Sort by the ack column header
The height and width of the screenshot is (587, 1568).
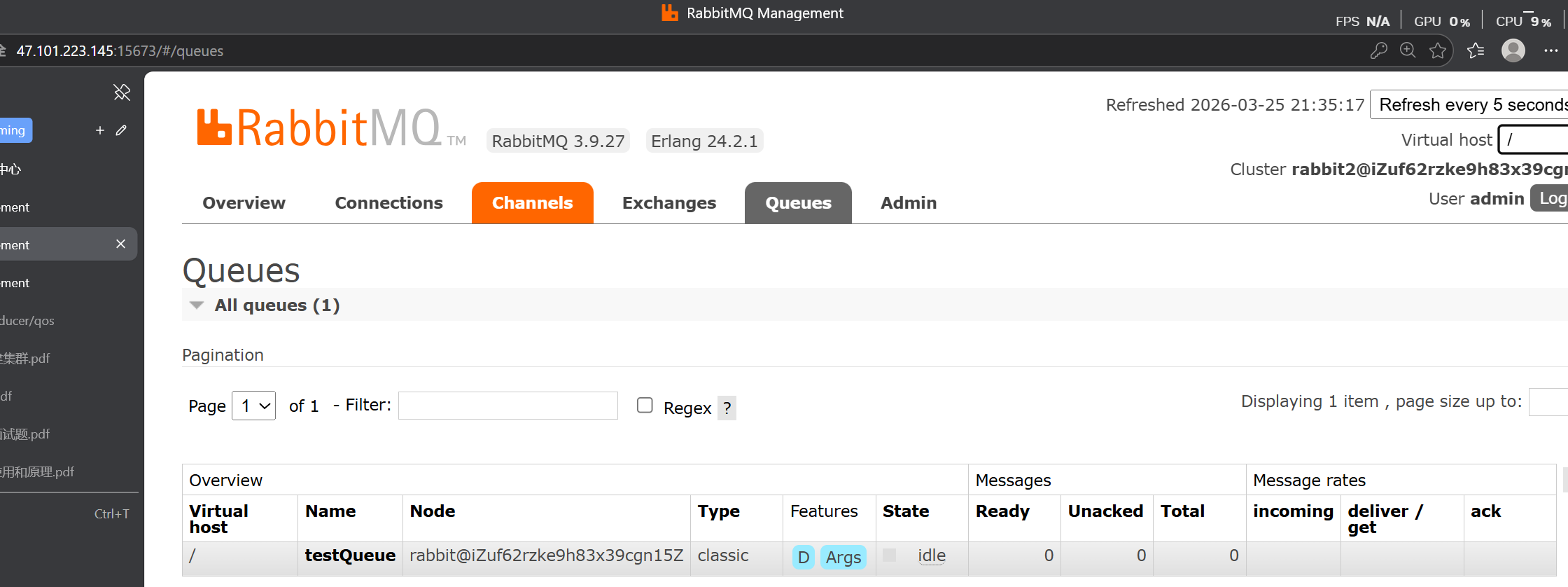1485,511
